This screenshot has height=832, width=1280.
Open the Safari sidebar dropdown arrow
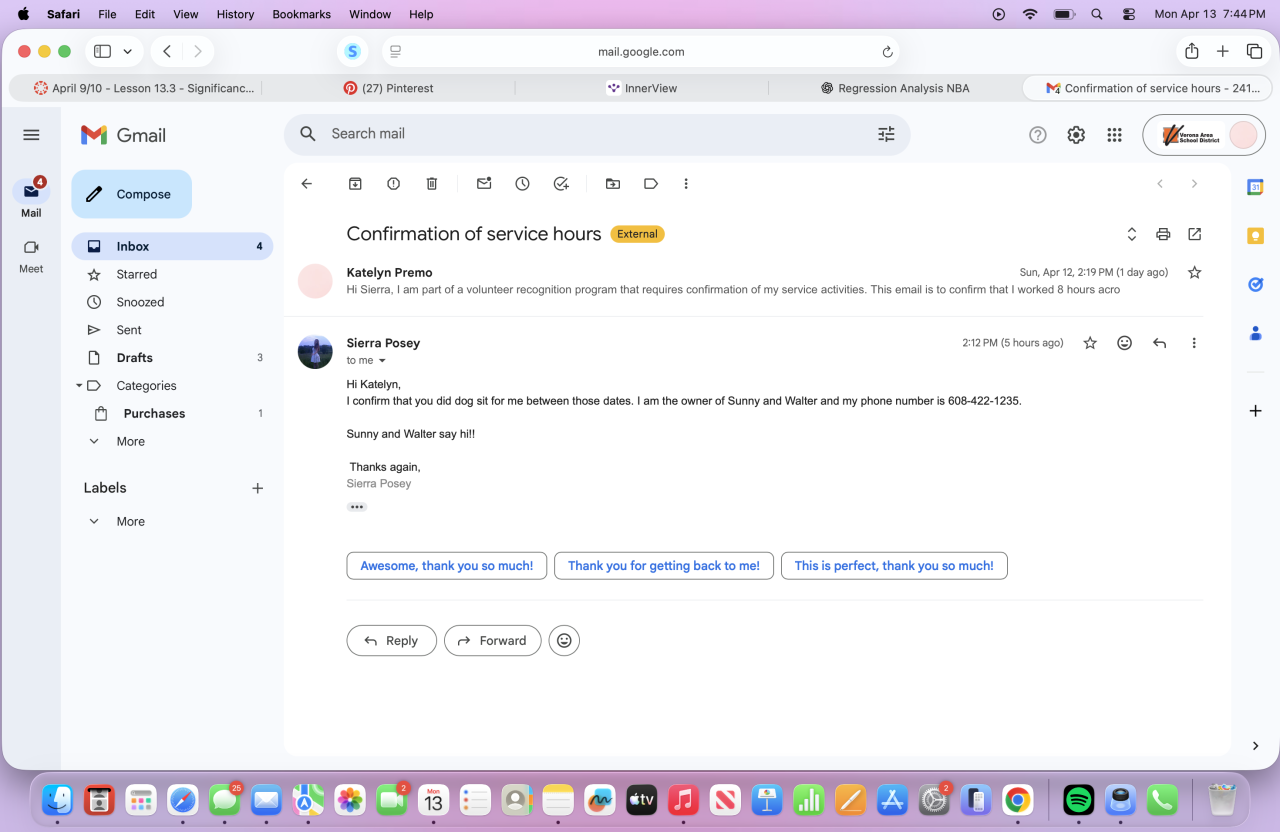(127, 51)
